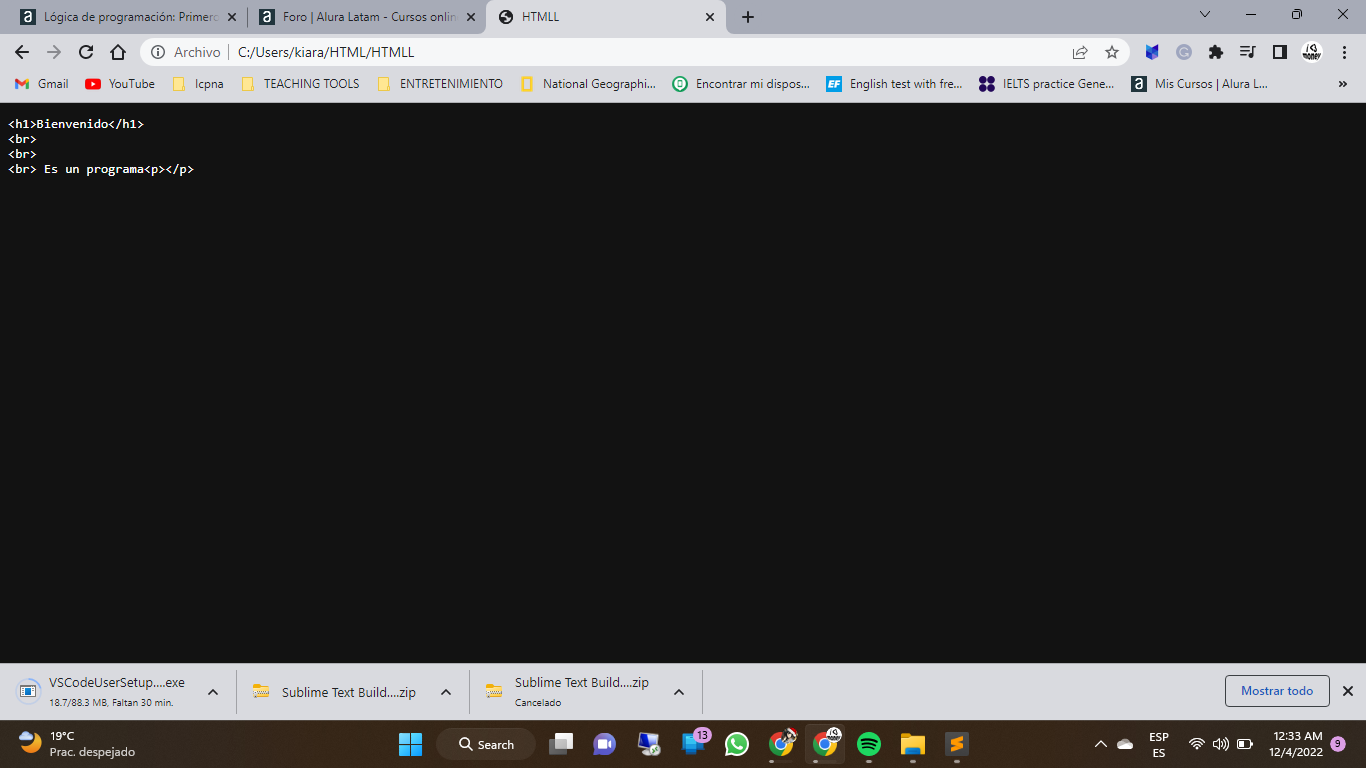
Task: Open Spotify from taskbar
Action: coord(869,744)
